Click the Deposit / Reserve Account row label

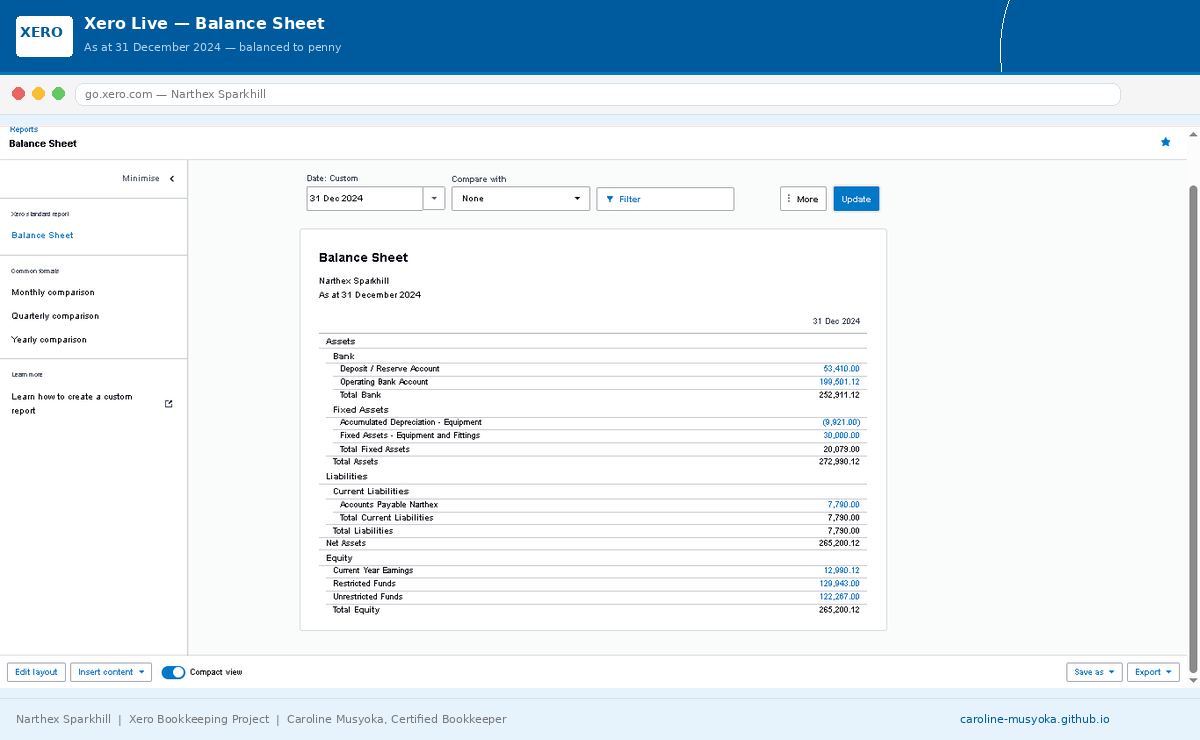[389, 369]
